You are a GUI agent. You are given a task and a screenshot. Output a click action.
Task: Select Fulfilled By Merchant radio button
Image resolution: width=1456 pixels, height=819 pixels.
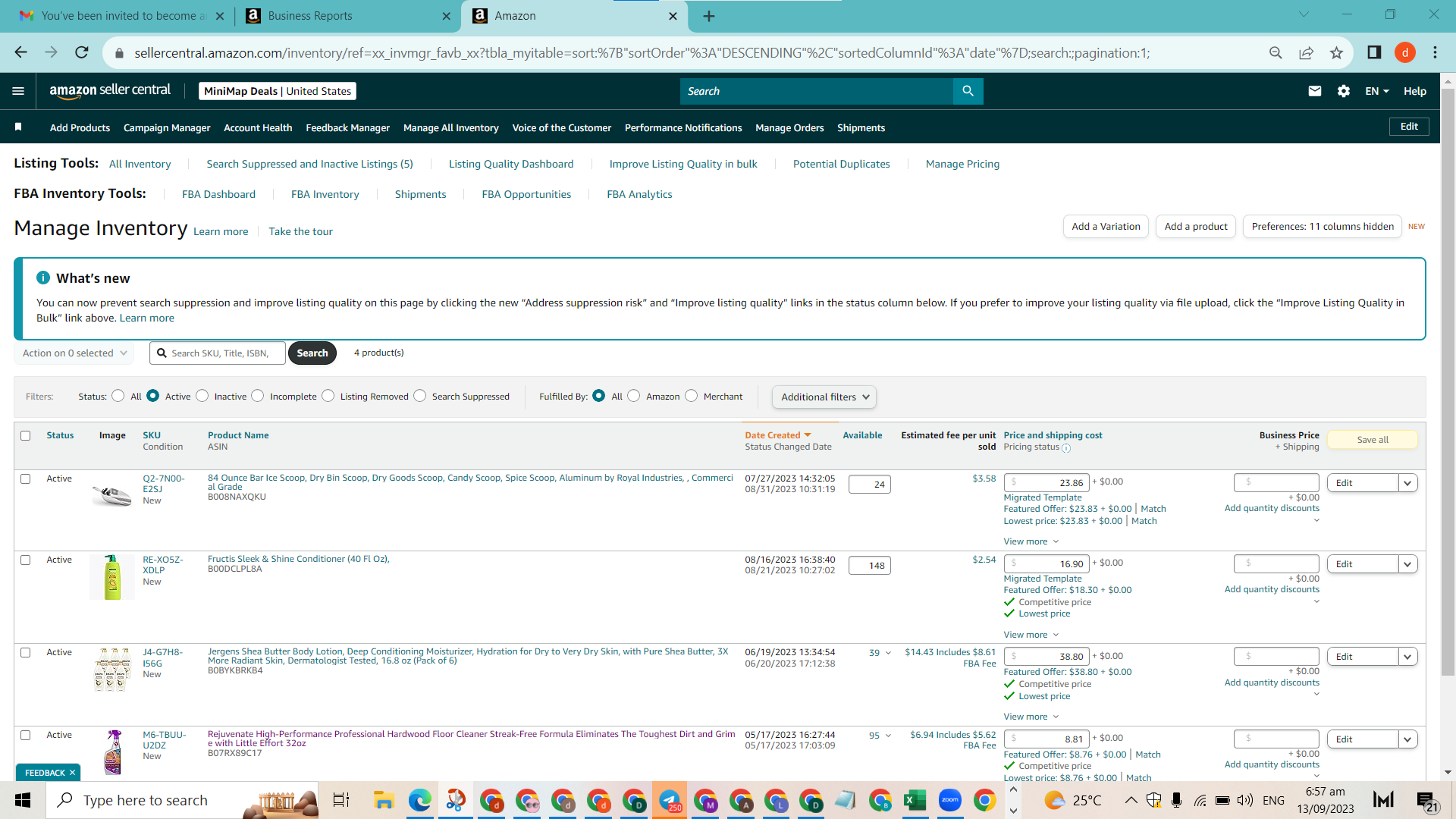click(691, 396)
